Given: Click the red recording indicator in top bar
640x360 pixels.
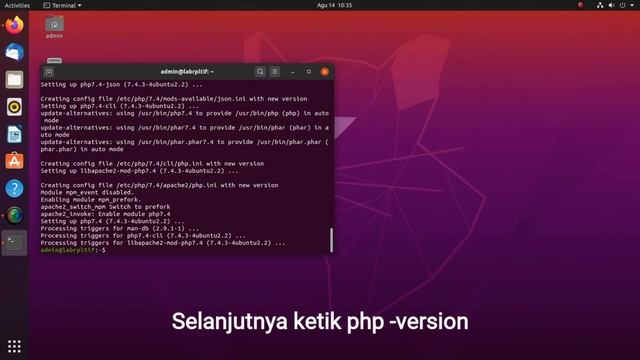Looking at the screenshot, I should click(580, 5).
